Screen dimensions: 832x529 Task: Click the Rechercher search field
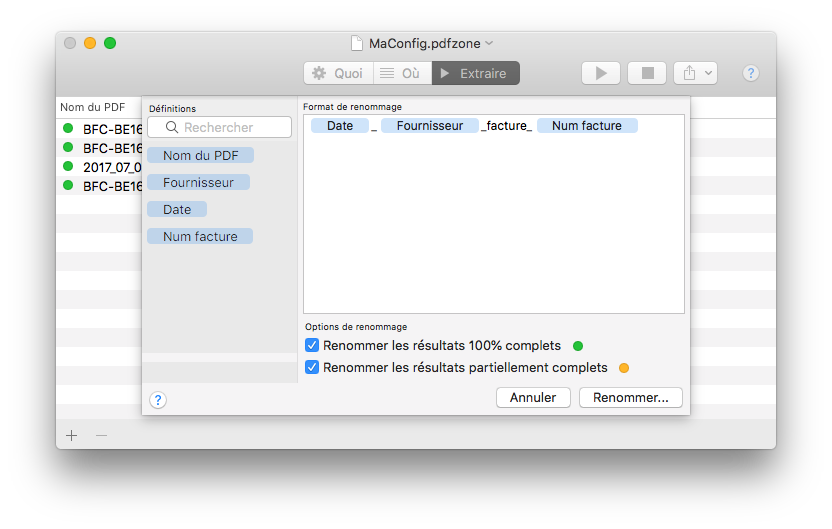[219, 127]
